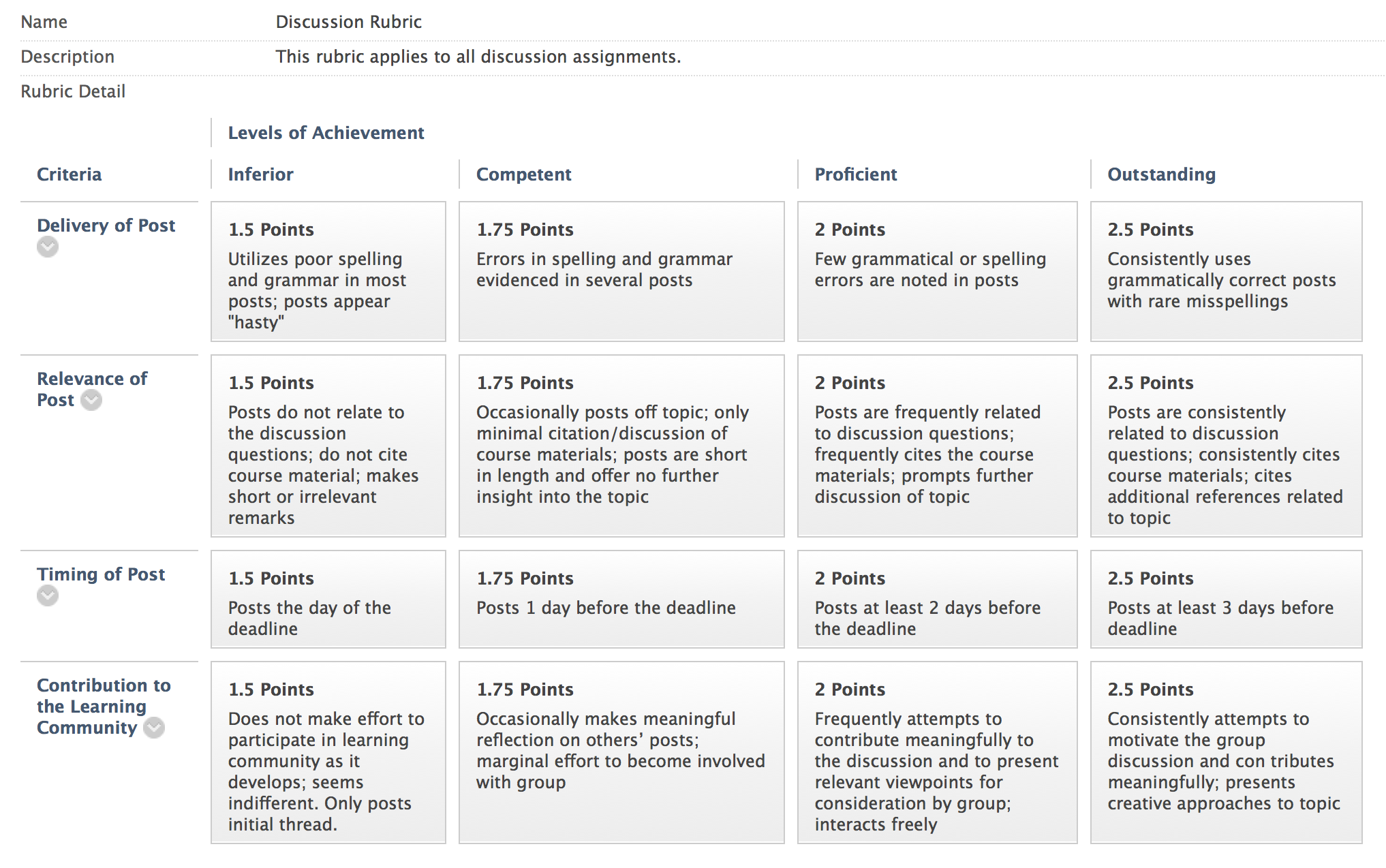The width and height of the screenshot is (1386, 868).
Task: Click the Discussion Rubric name text
Action: tap(348, 22)
